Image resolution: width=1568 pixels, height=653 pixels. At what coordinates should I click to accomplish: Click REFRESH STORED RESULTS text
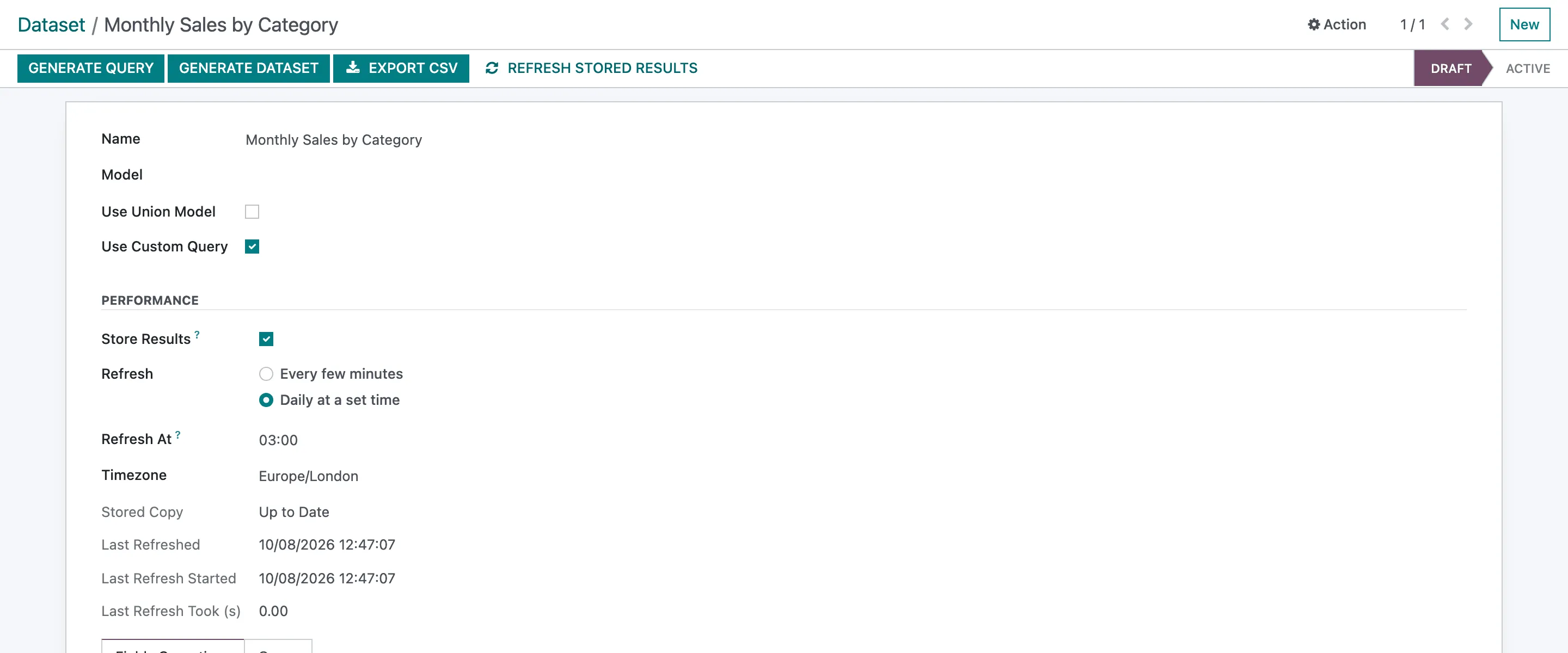(603, 68)
